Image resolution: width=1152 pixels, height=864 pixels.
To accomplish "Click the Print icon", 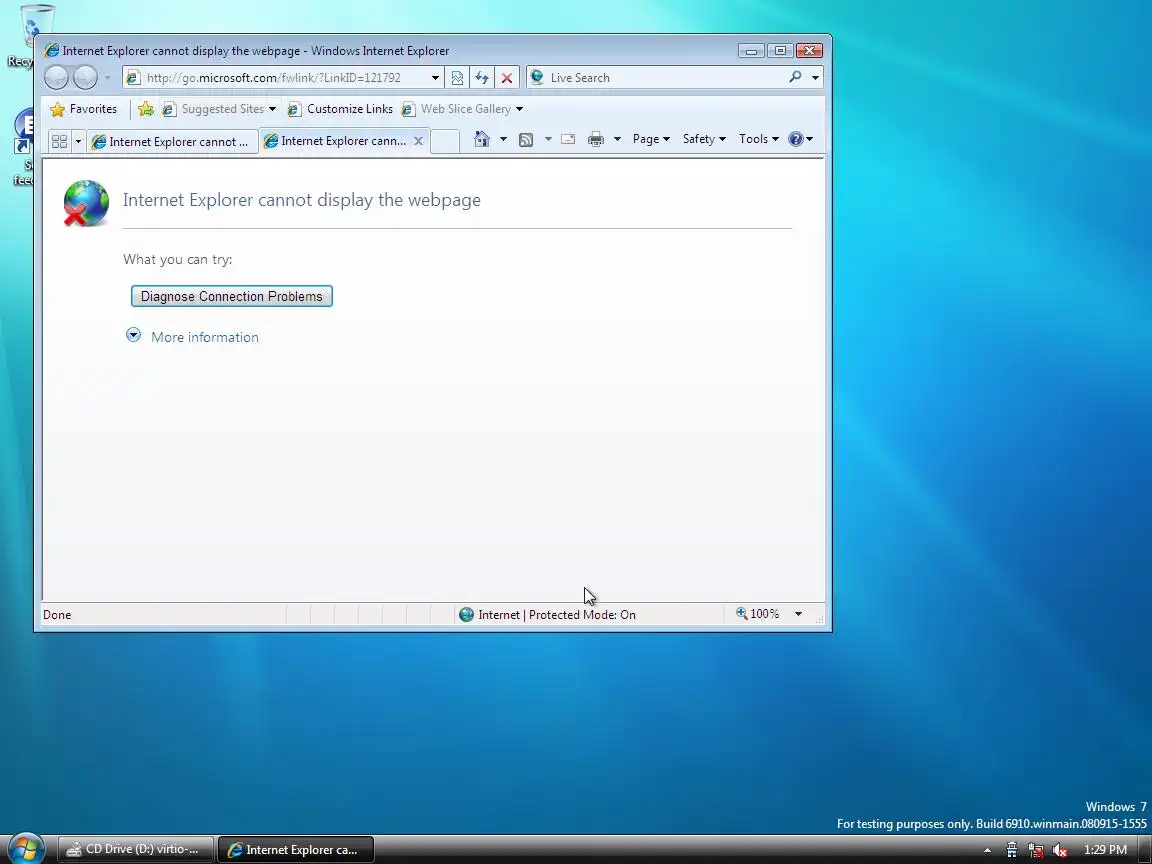I will click(596, 139).
